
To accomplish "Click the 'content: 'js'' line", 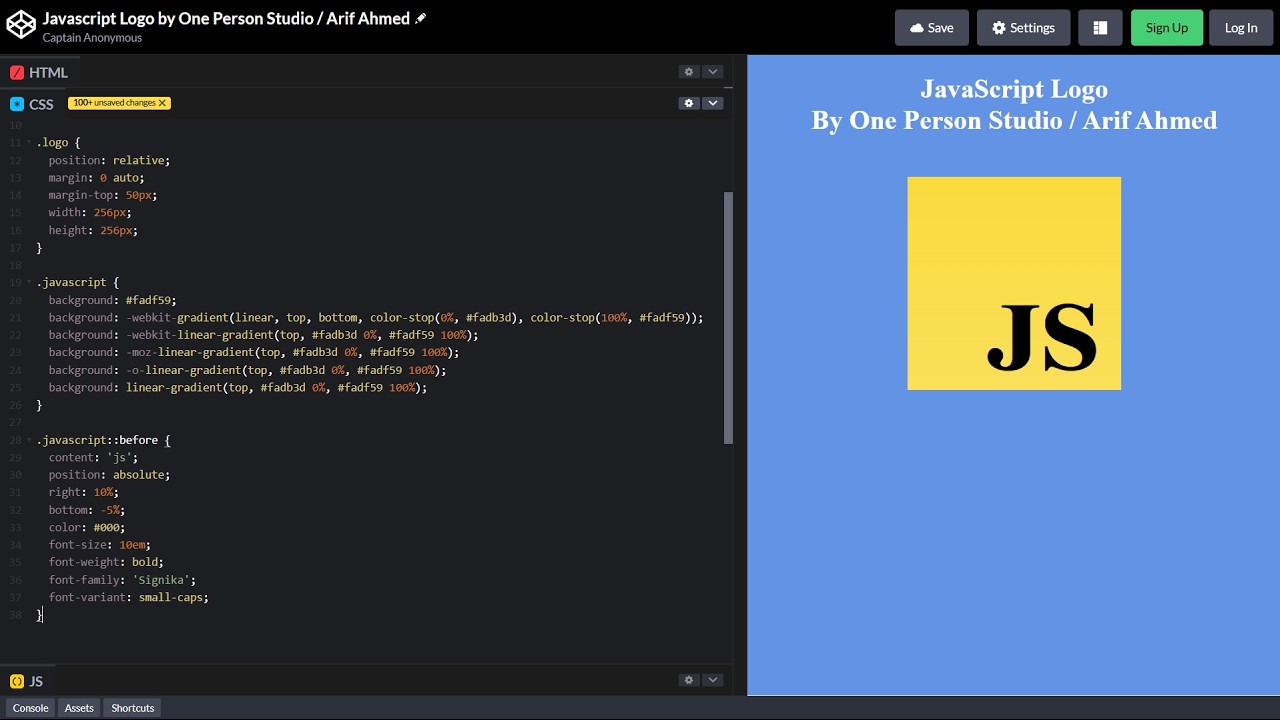I will point(94,457).
